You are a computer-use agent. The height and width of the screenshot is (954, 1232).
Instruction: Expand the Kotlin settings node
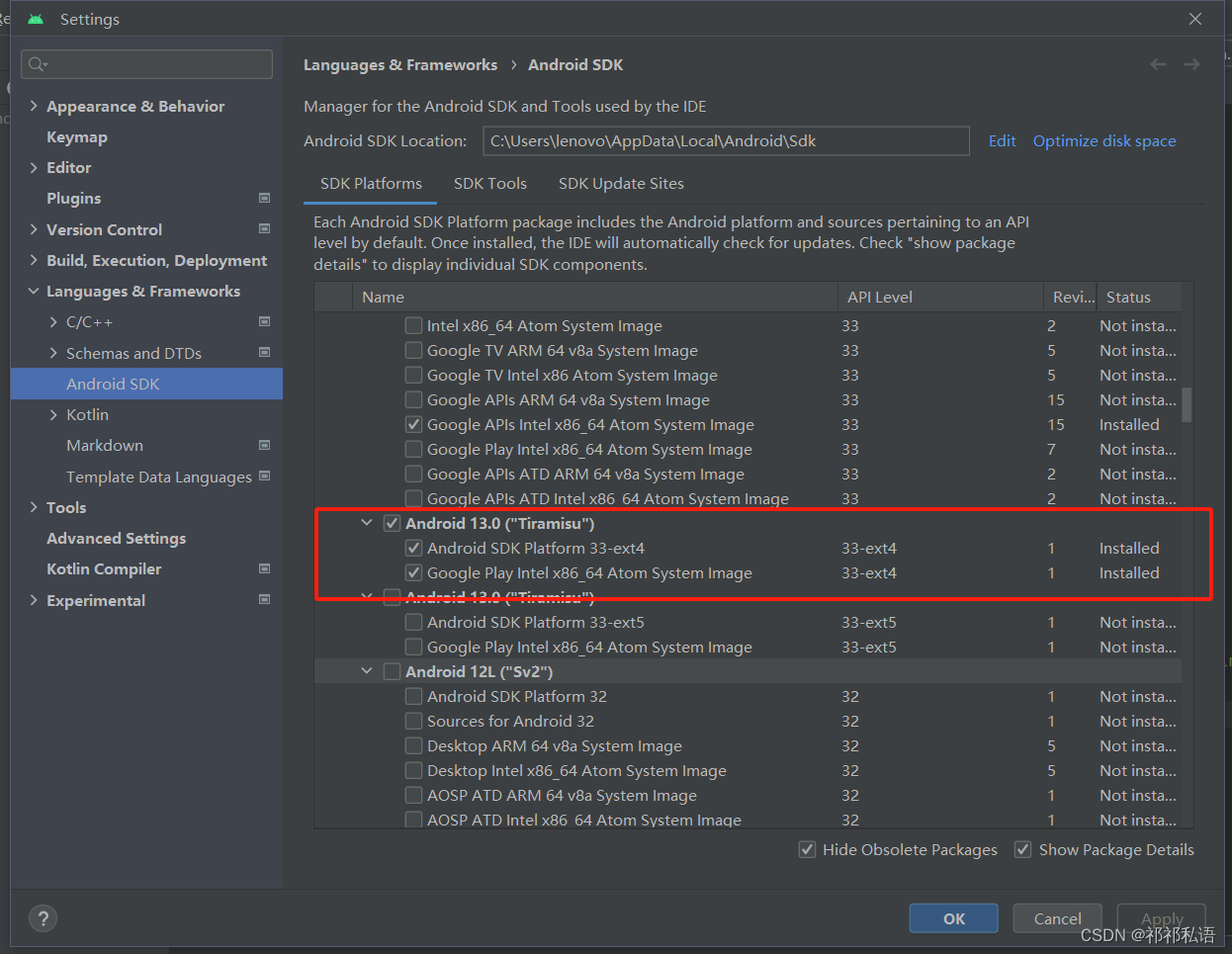pyautogui.click(x=53, y=414)
